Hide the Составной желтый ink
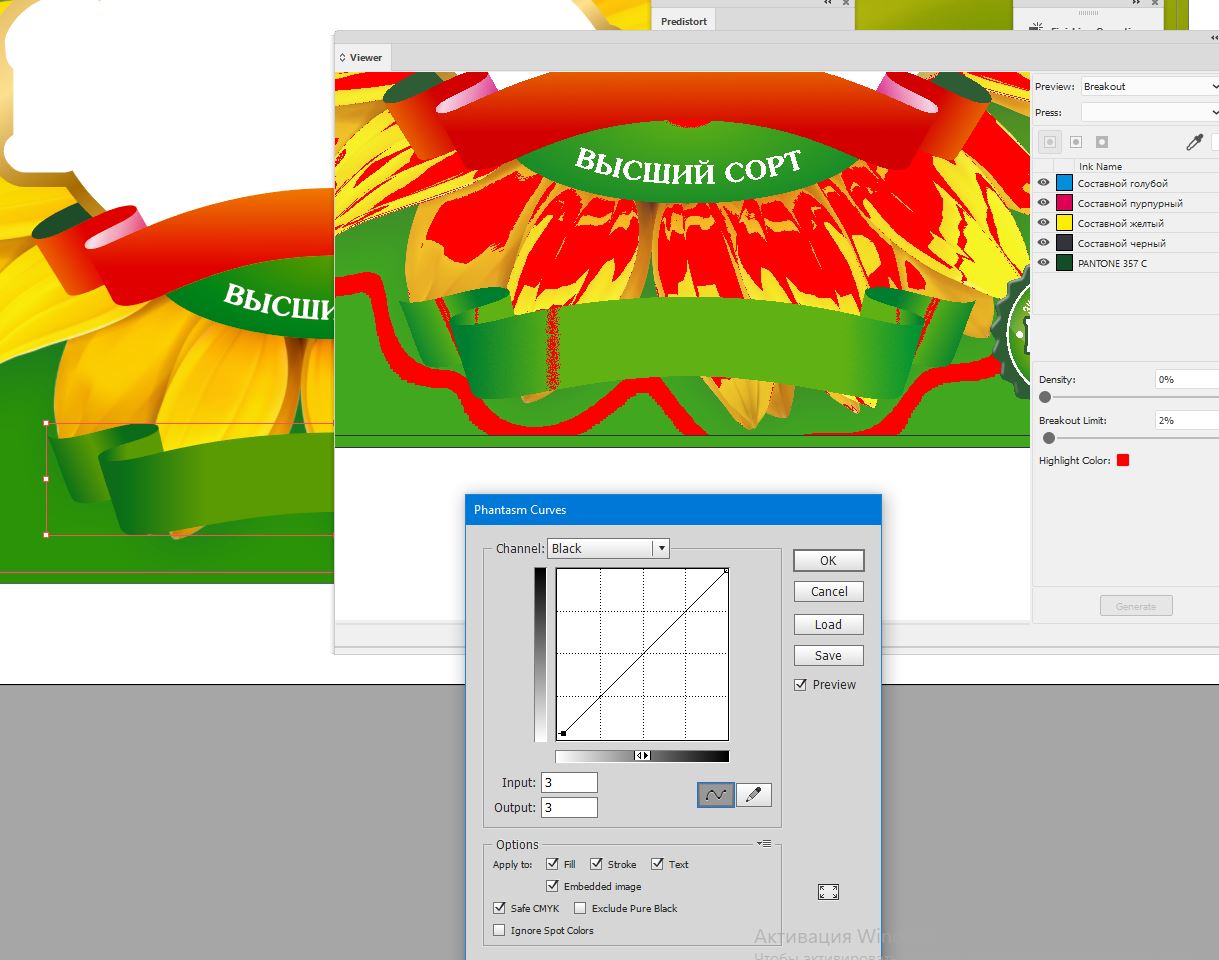Screen dimensions: 1219x960 1044,223
